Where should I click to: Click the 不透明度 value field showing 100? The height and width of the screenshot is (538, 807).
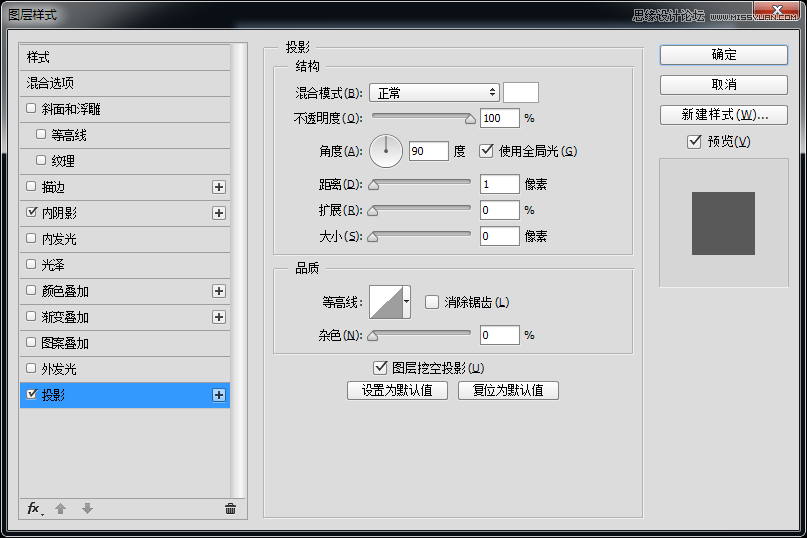click(x=499, y=118)
